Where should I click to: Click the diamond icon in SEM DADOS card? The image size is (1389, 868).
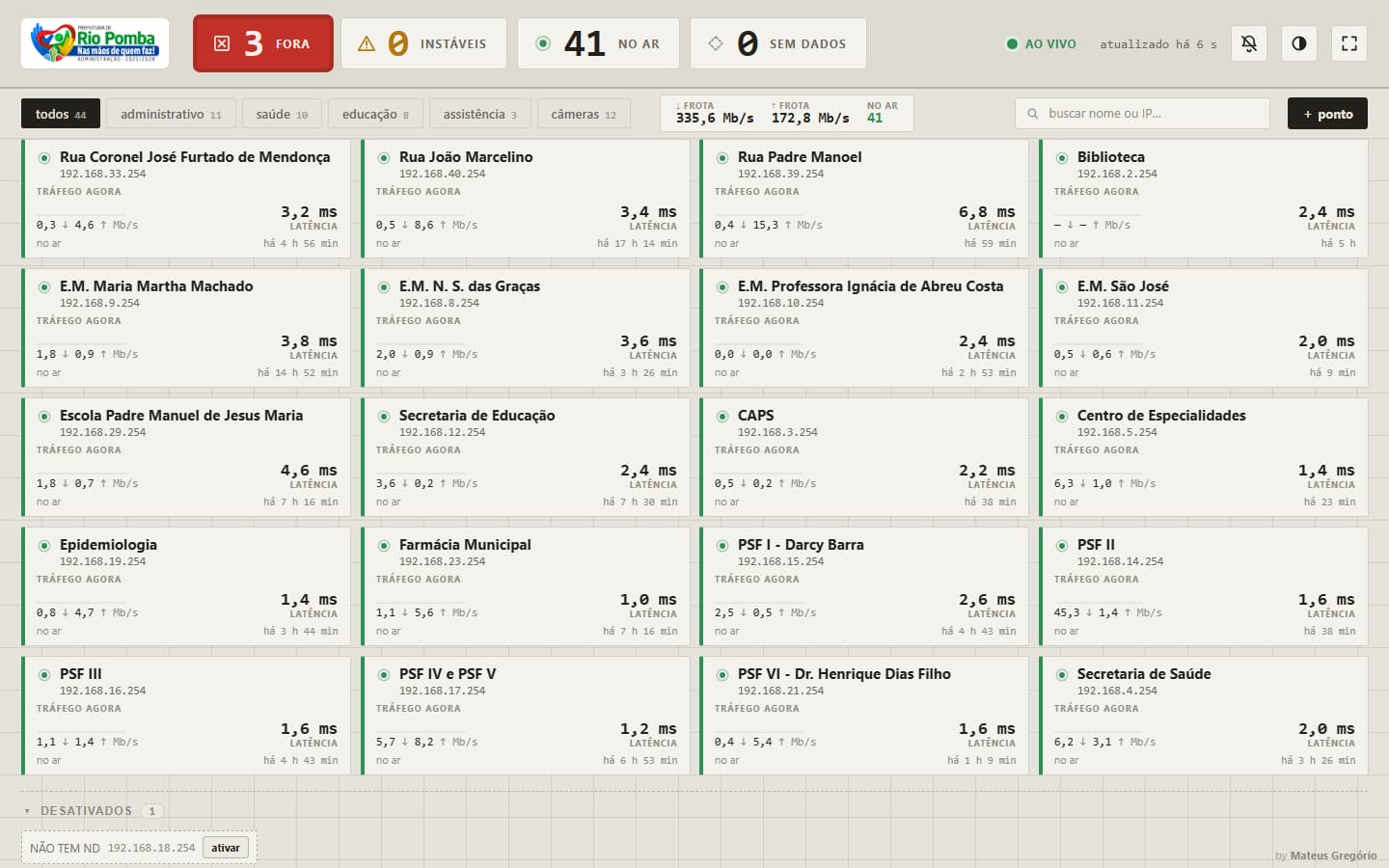click(716, 43)
